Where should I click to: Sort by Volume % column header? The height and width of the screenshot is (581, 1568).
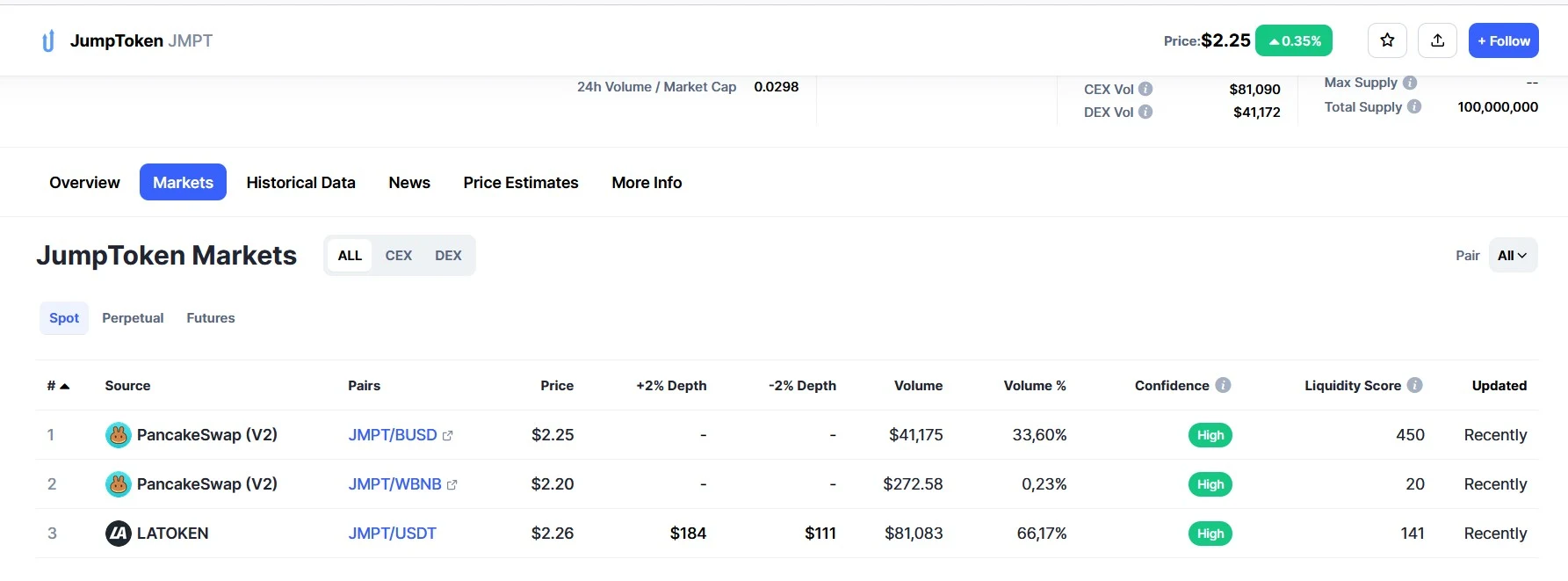(1035, 386)
